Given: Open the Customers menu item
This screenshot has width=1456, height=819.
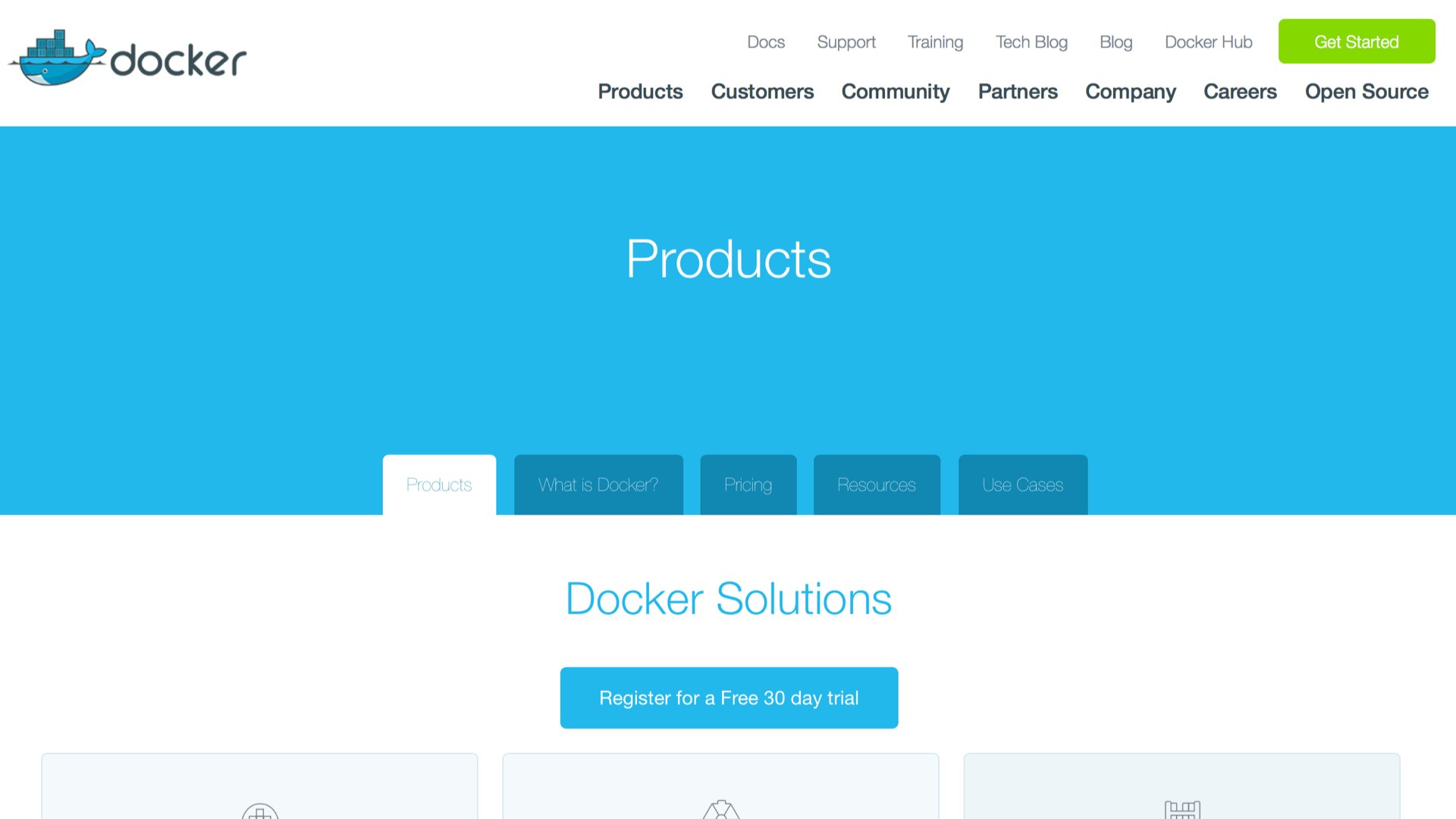Looking at the screenshot, I should pos(762,91).
